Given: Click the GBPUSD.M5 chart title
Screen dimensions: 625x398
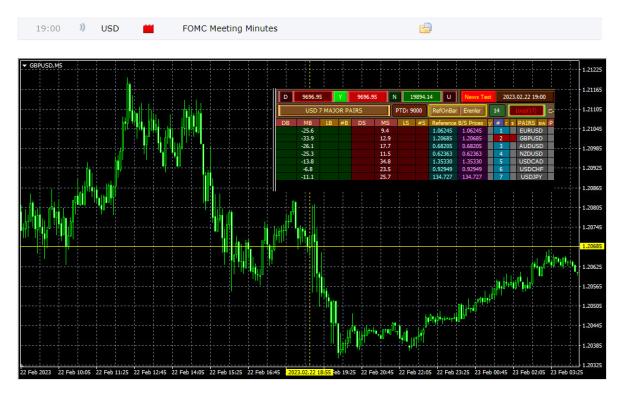Looking at the screenshot, I should (46, 65).
